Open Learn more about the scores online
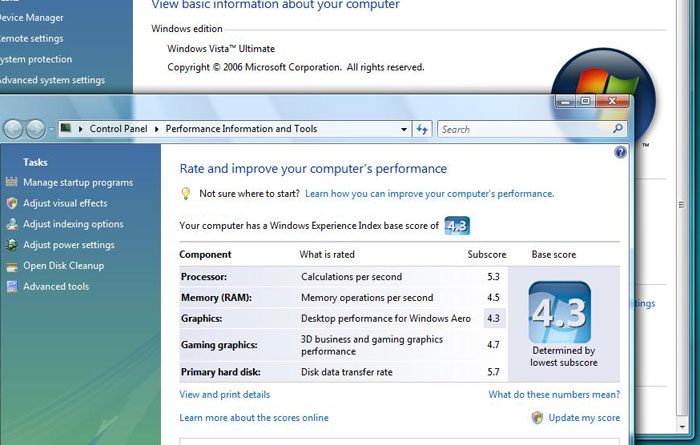Viewport: 700px width, 445px height. click(254, 418)
